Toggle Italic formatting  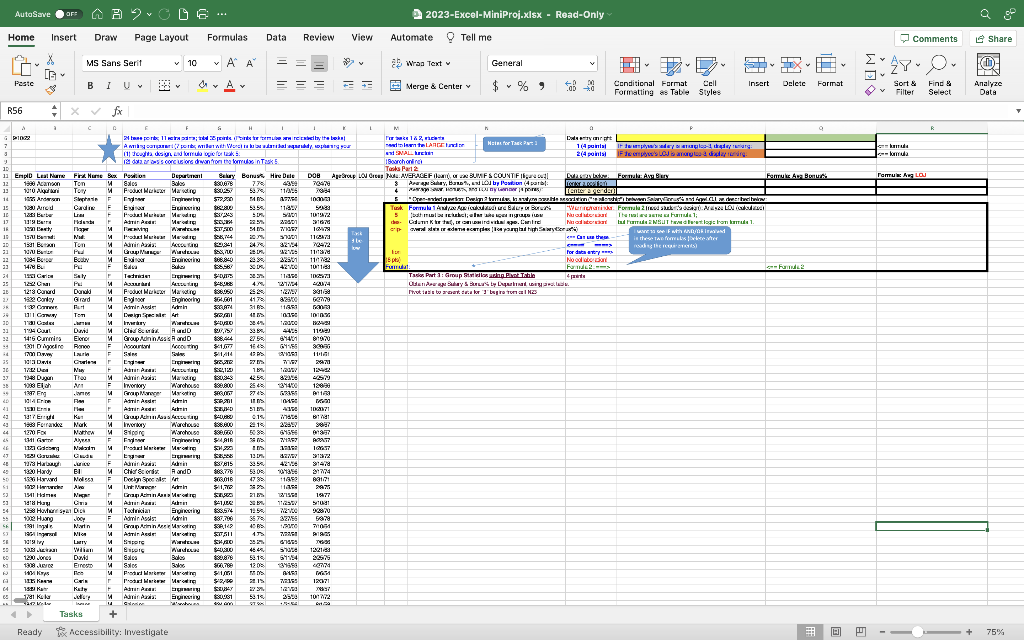coord(109,86)
